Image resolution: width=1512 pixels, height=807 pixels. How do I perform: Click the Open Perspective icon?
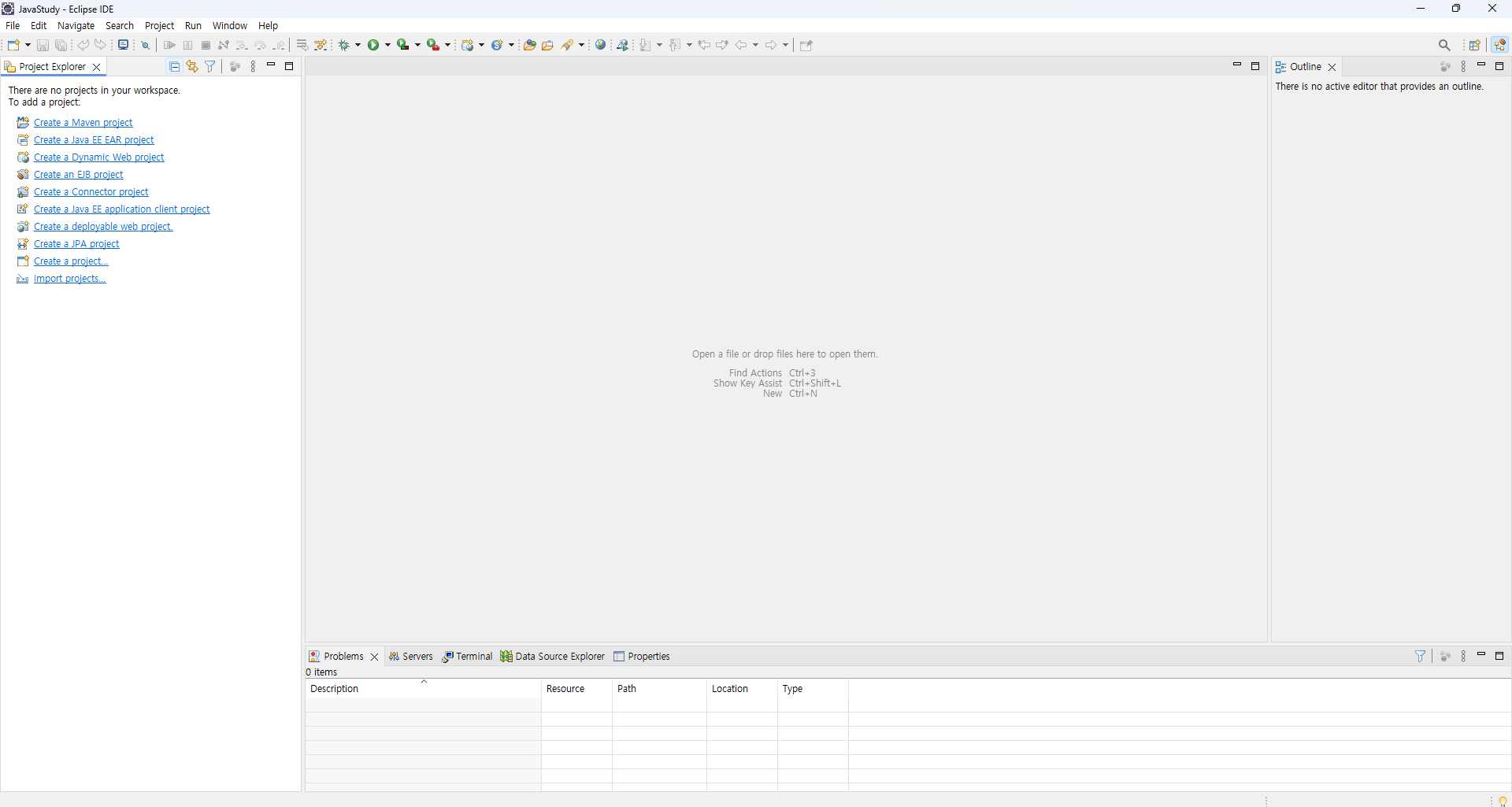(1475, 45)
